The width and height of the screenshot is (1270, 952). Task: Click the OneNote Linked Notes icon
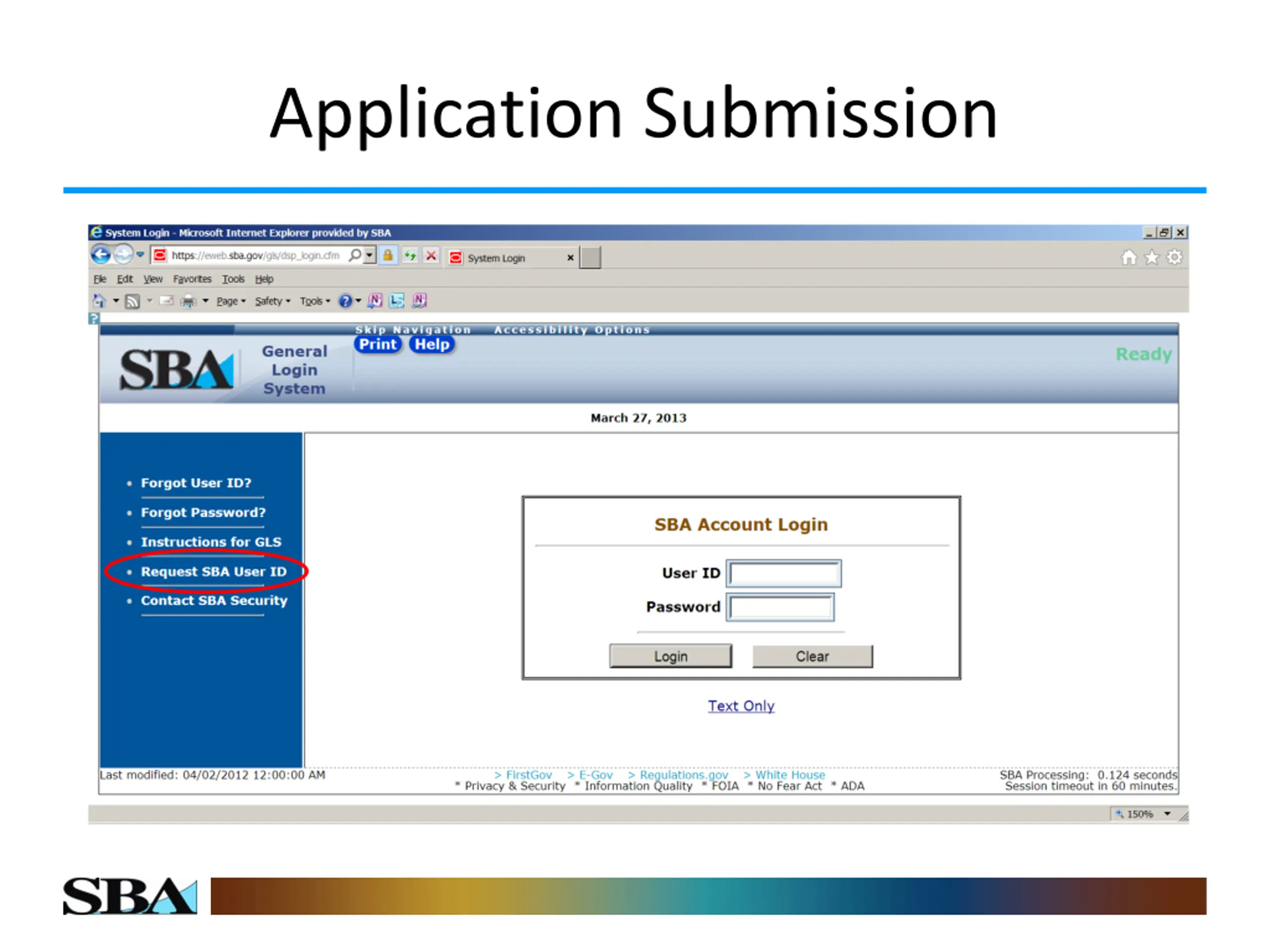pyautogui.click(x=419, y=300)
